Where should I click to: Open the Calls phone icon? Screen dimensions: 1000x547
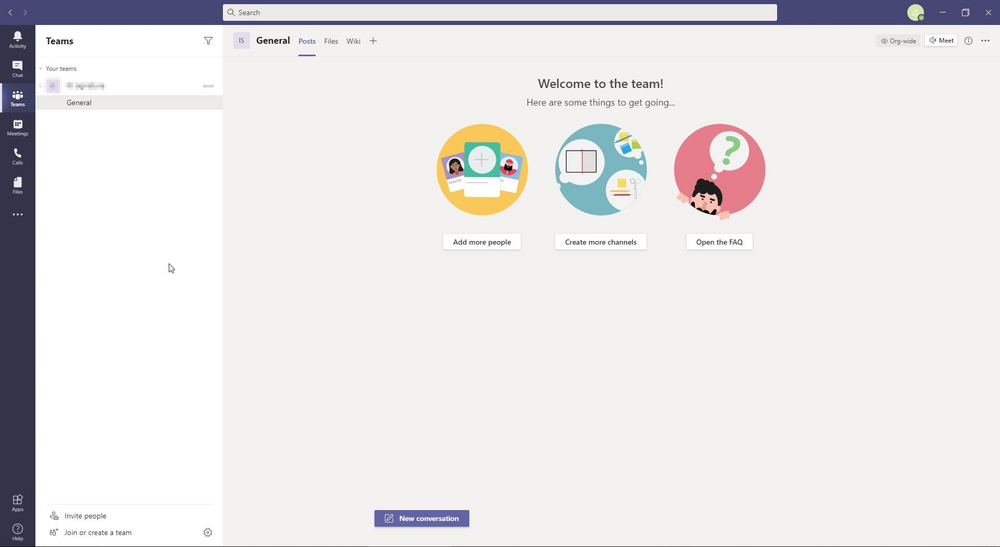(17, 156)
